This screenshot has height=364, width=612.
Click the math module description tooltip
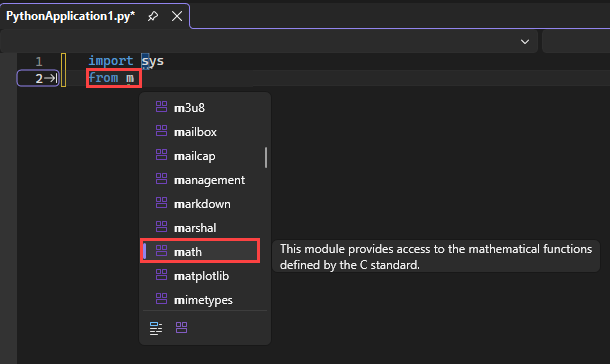tap(436, 256)
